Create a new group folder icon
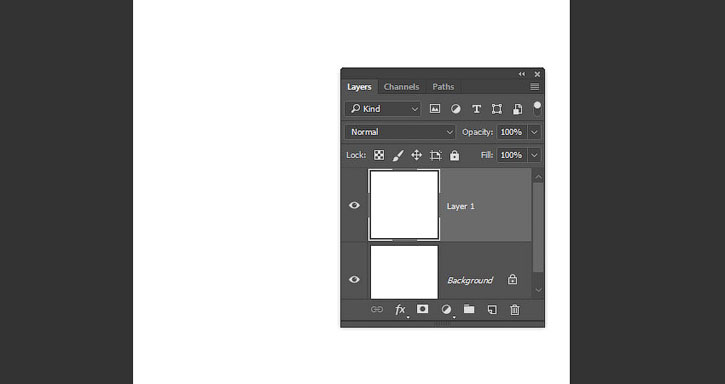This screenshot has width=725, height=384. tap(469, 309)
